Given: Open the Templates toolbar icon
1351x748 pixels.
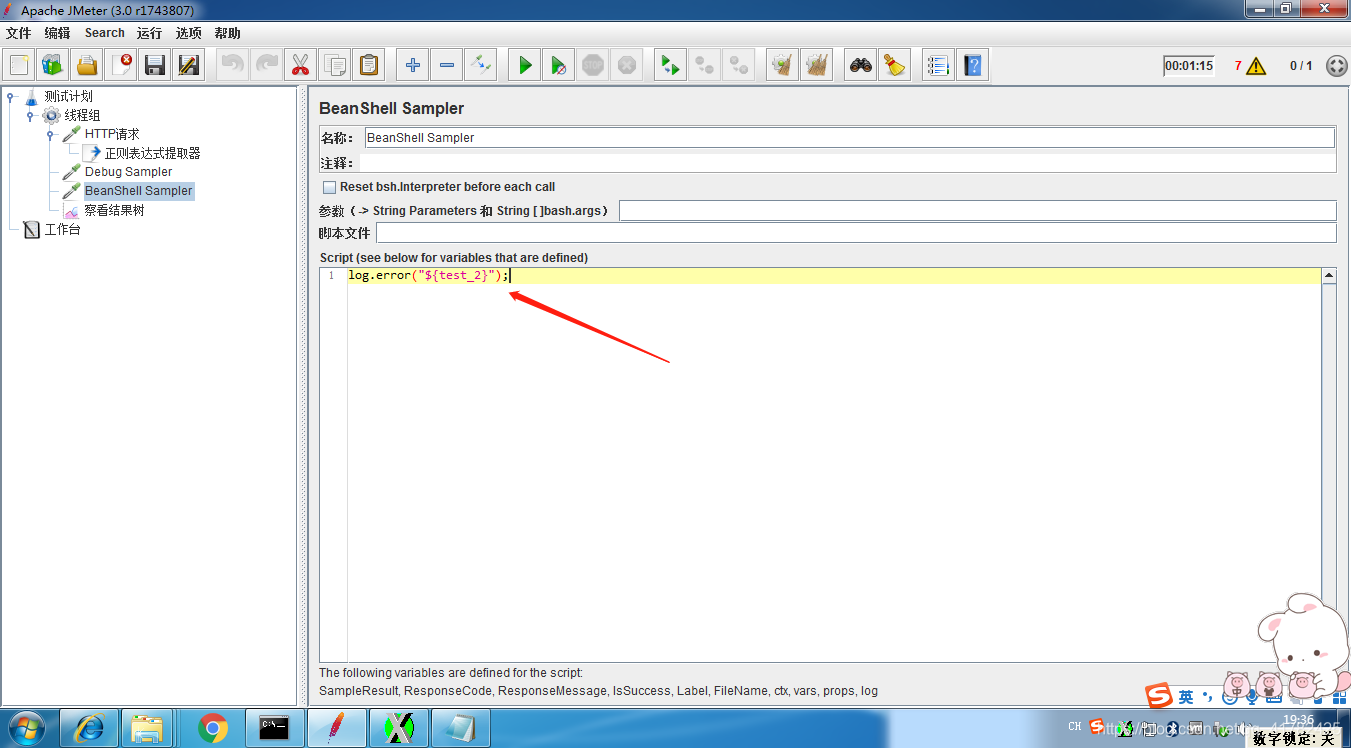Looking at the screenshot, I should coord(53,66).
